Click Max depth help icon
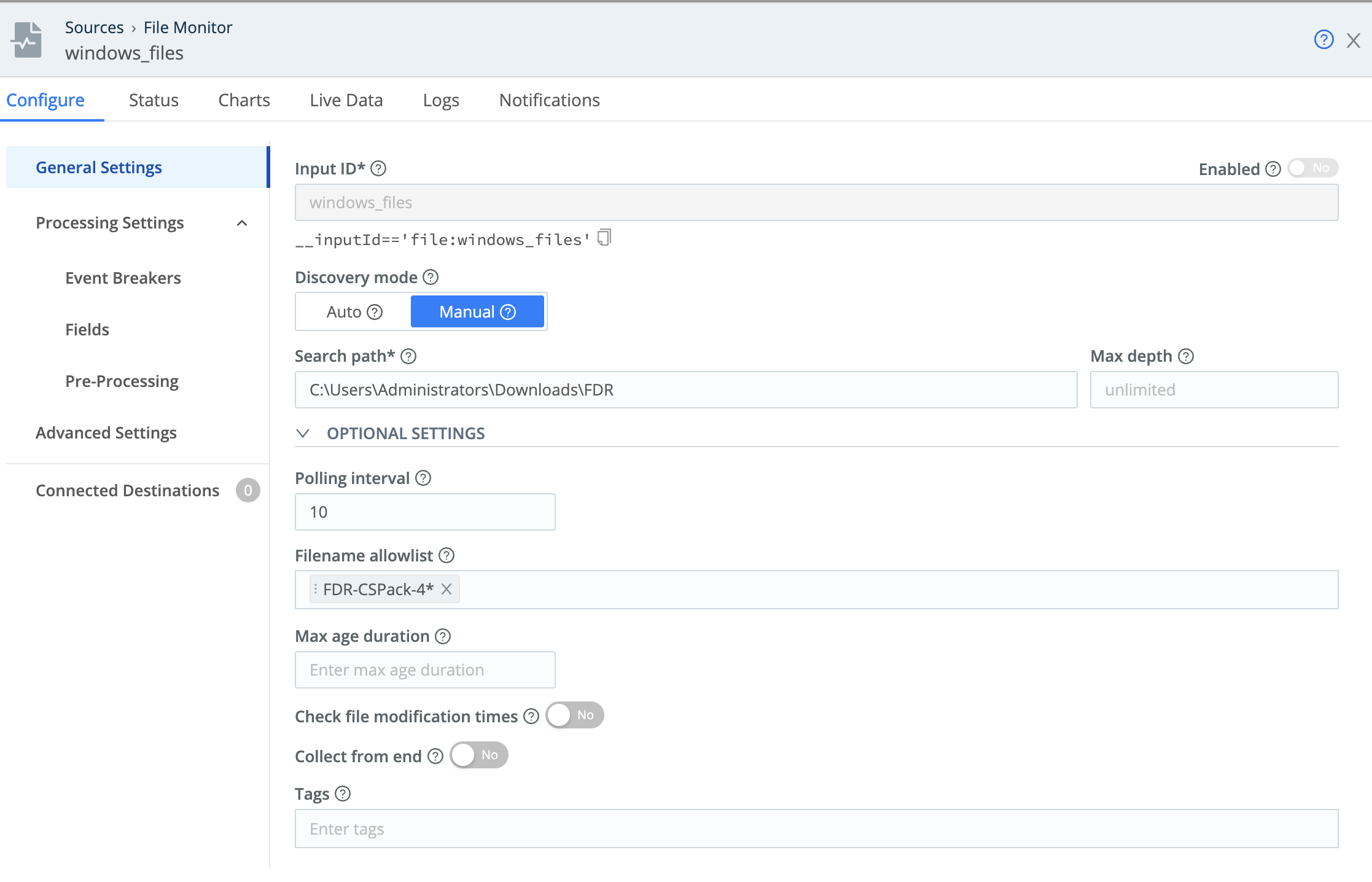Viewport: 1372px width, 882px height. pyautogui.click(x=1186, y=356)
